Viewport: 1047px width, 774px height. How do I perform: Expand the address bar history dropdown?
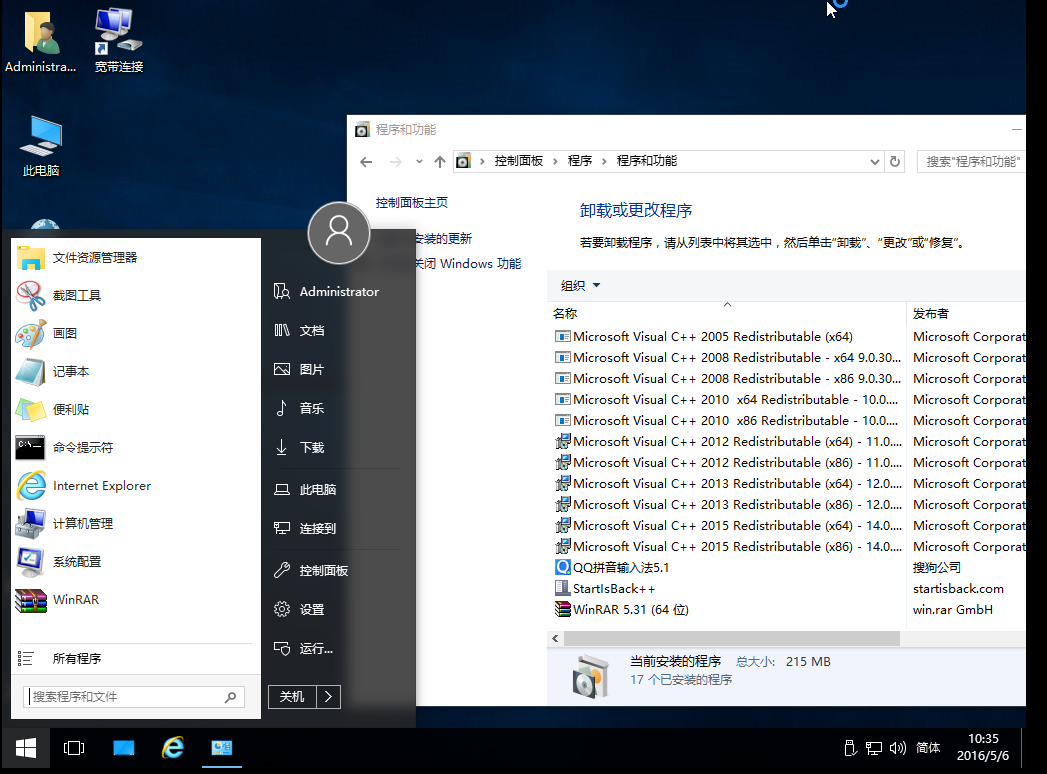[874, 162]
